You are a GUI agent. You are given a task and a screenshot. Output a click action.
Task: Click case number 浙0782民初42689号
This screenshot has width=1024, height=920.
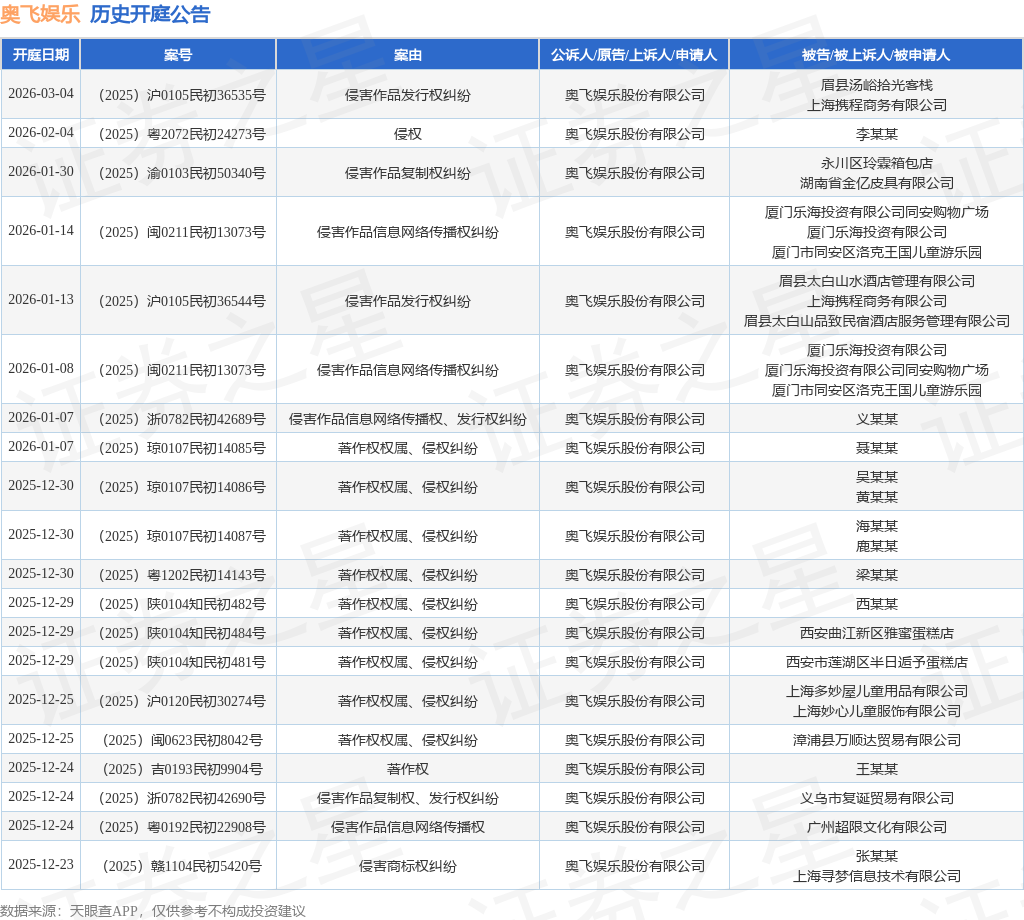point(182,420)
